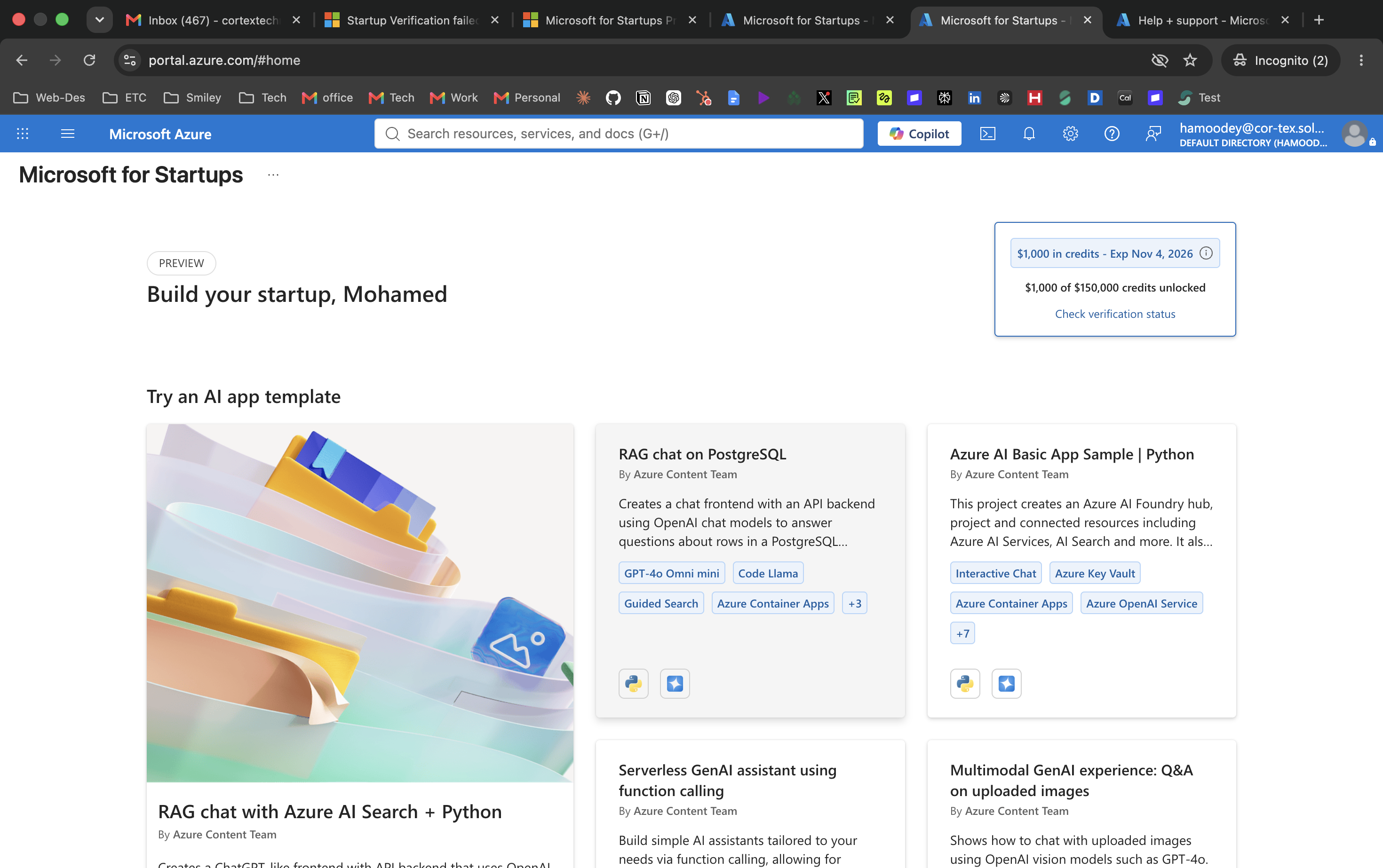
Task: Click the $1,000 in credits badge
Action: (x=1114, y=253)
